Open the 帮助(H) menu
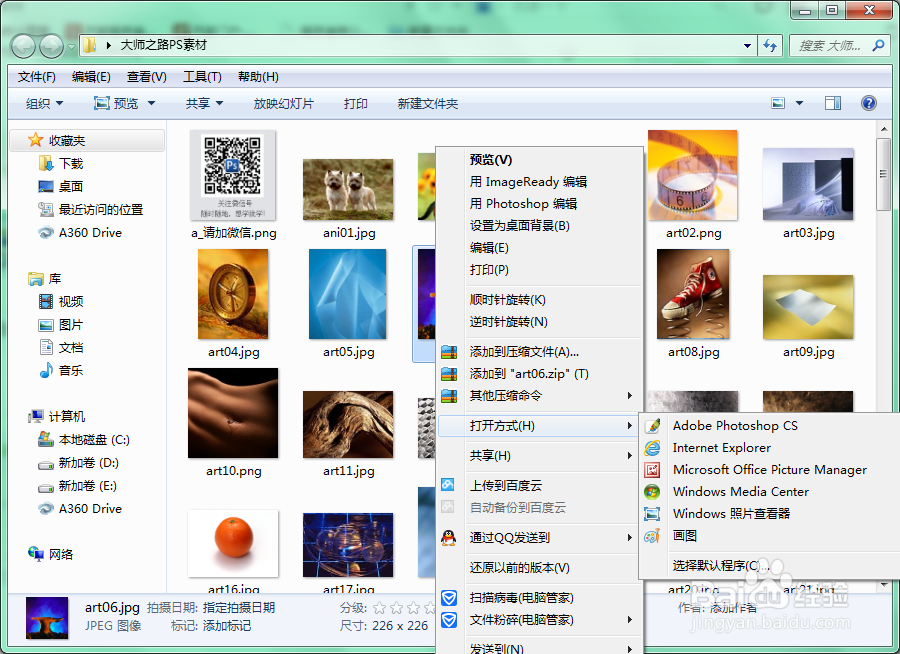900x654 pixels. click(258, 77)
